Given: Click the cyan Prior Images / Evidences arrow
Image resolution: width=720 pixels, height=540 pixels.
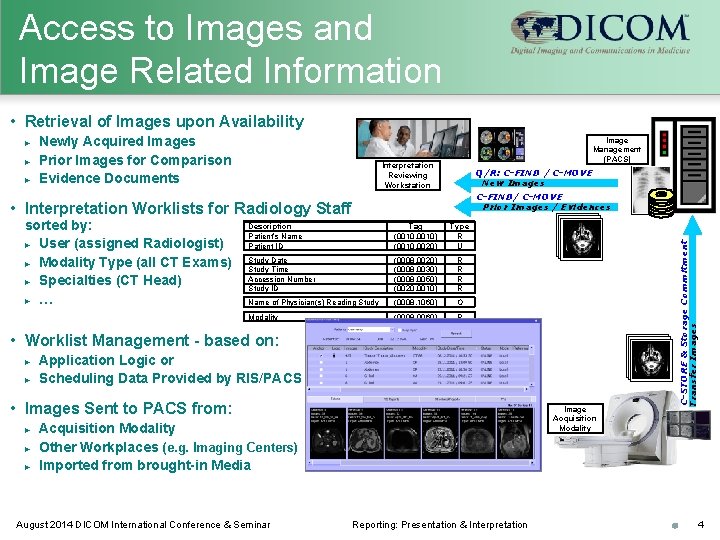Looking at the screenshot, I should [536, 207].
